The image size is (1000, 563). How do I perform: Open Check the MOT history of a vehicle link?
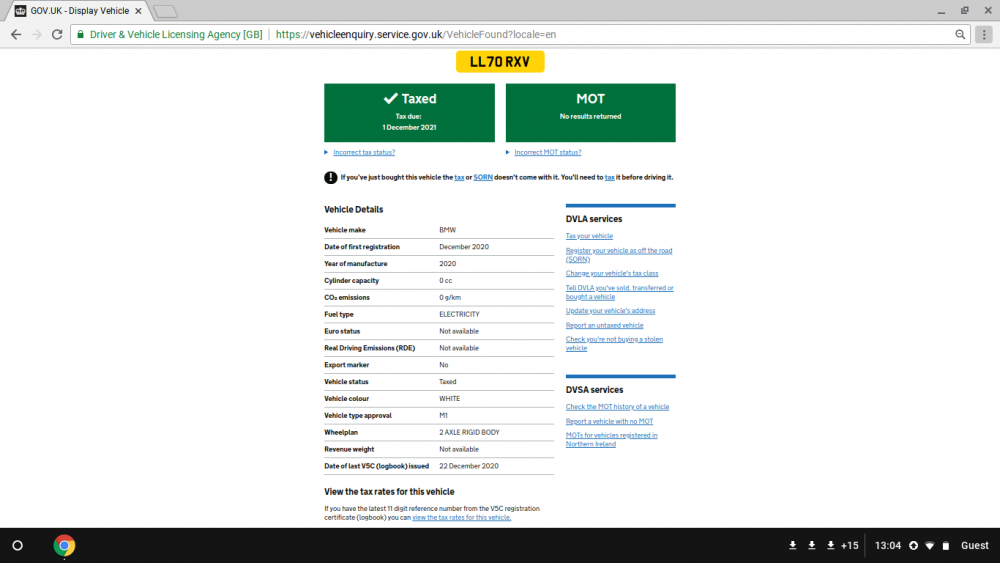(x=617, y=407)
